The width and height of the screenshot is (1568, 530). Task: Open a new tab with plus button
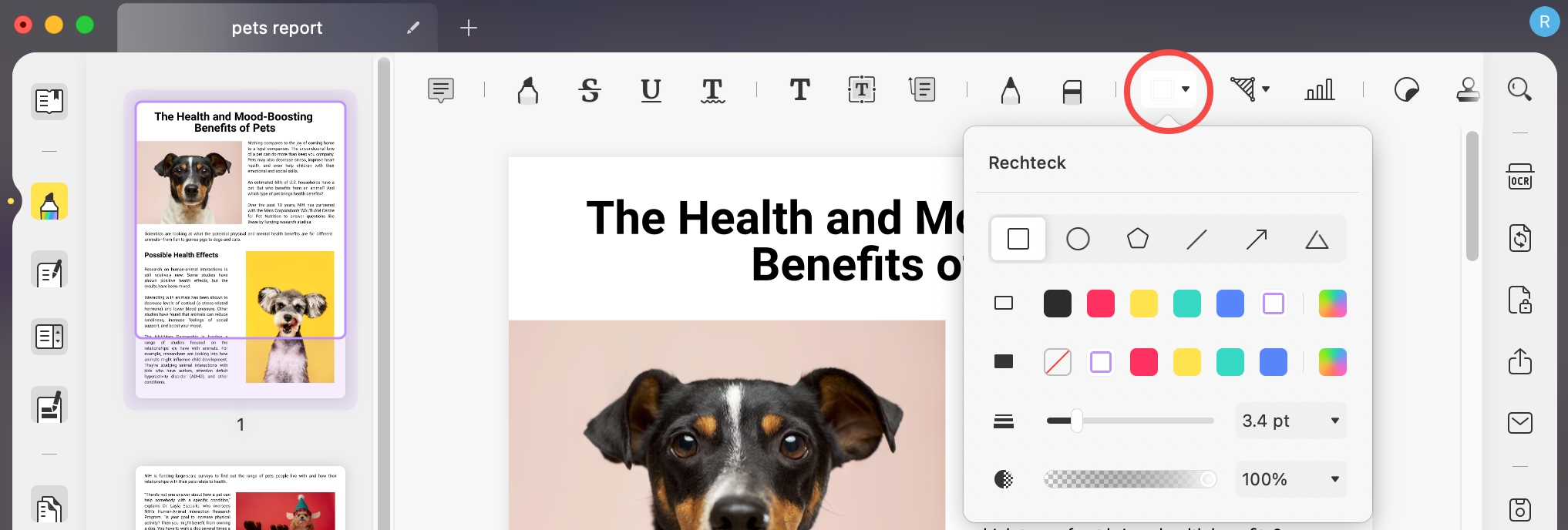tap(469, 28)
